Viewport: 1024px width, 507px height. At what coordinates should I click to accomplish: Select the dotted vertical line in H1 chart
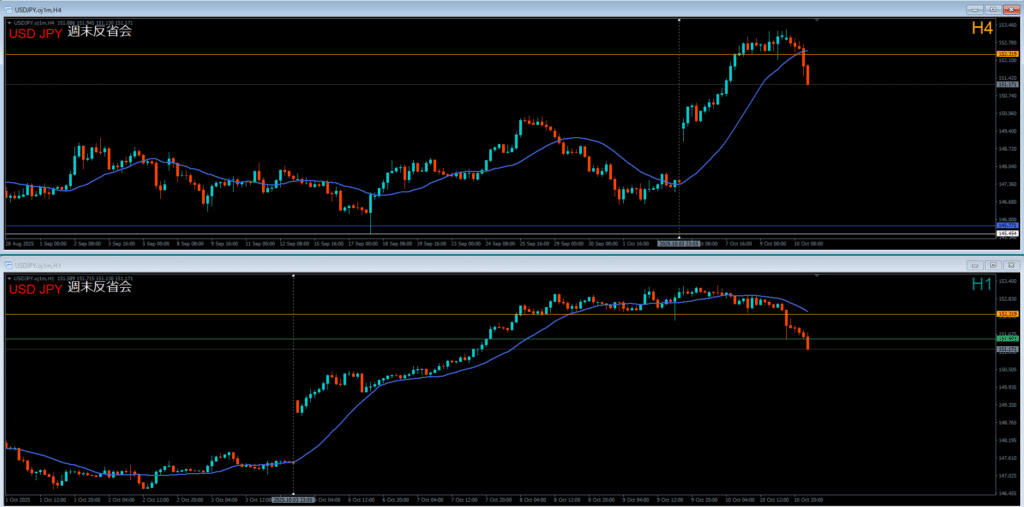[293, 380]
